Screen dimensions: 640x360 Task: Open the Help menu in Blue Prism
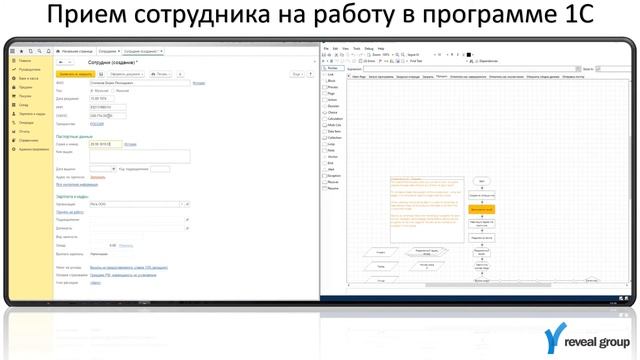(x=381, y=49)
